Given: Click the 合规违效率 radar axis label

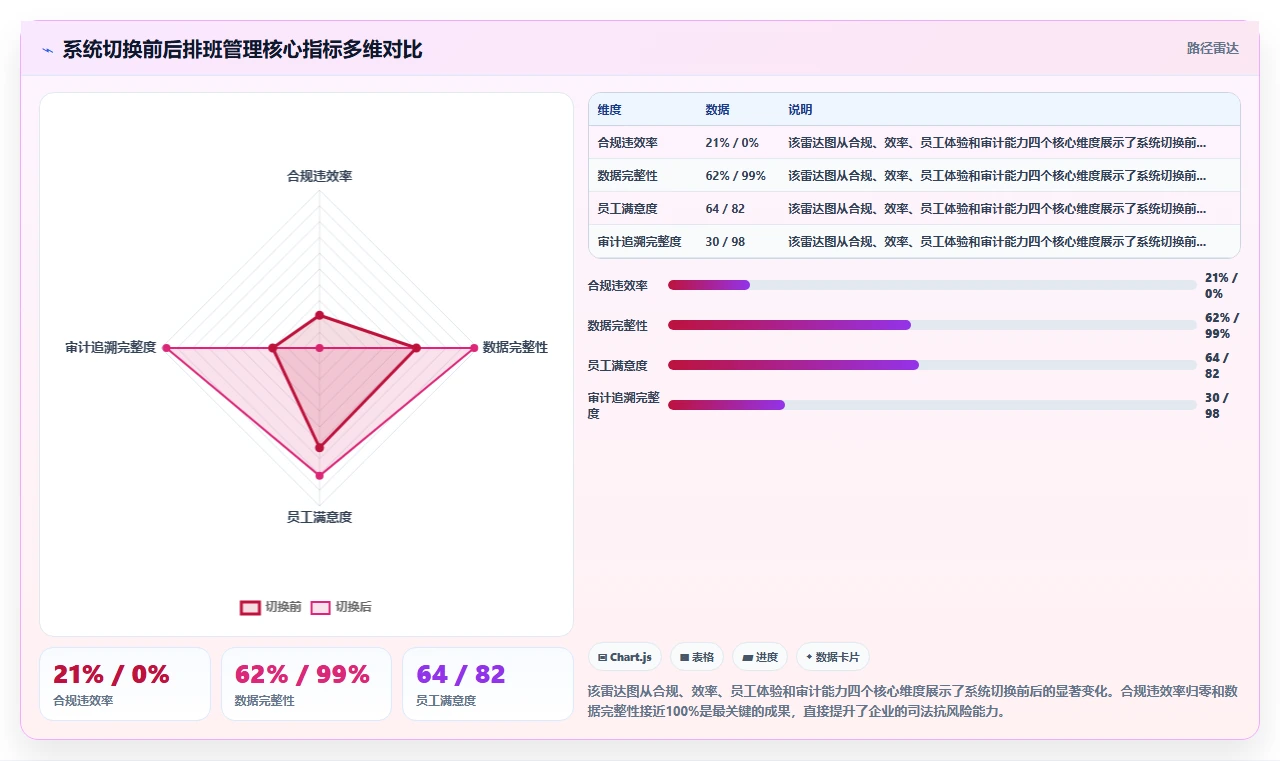Looking at the screenshot, I should [320, 176].
